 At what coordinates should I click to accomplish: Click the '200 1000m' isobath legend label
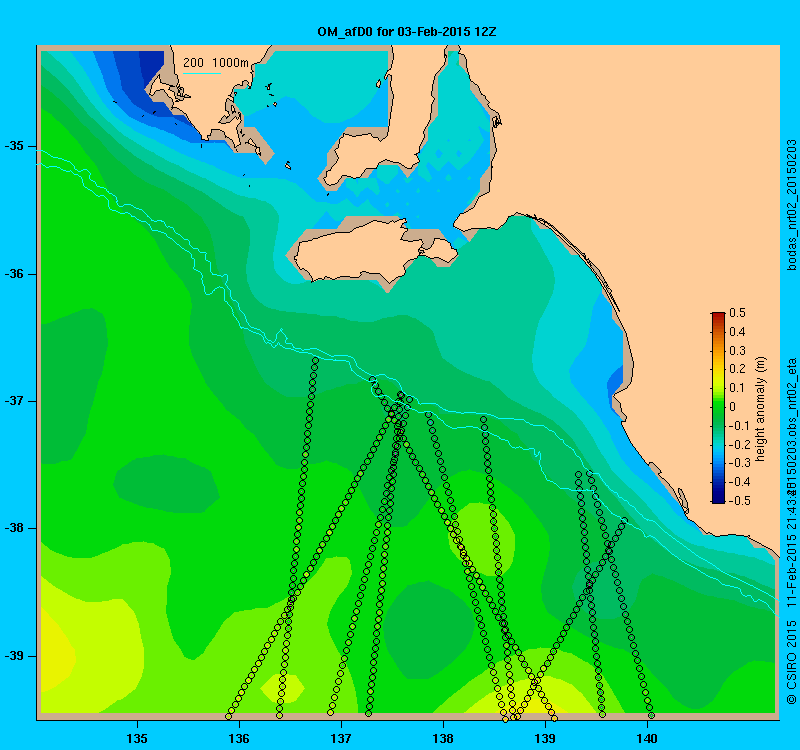[x=216, y=63]
